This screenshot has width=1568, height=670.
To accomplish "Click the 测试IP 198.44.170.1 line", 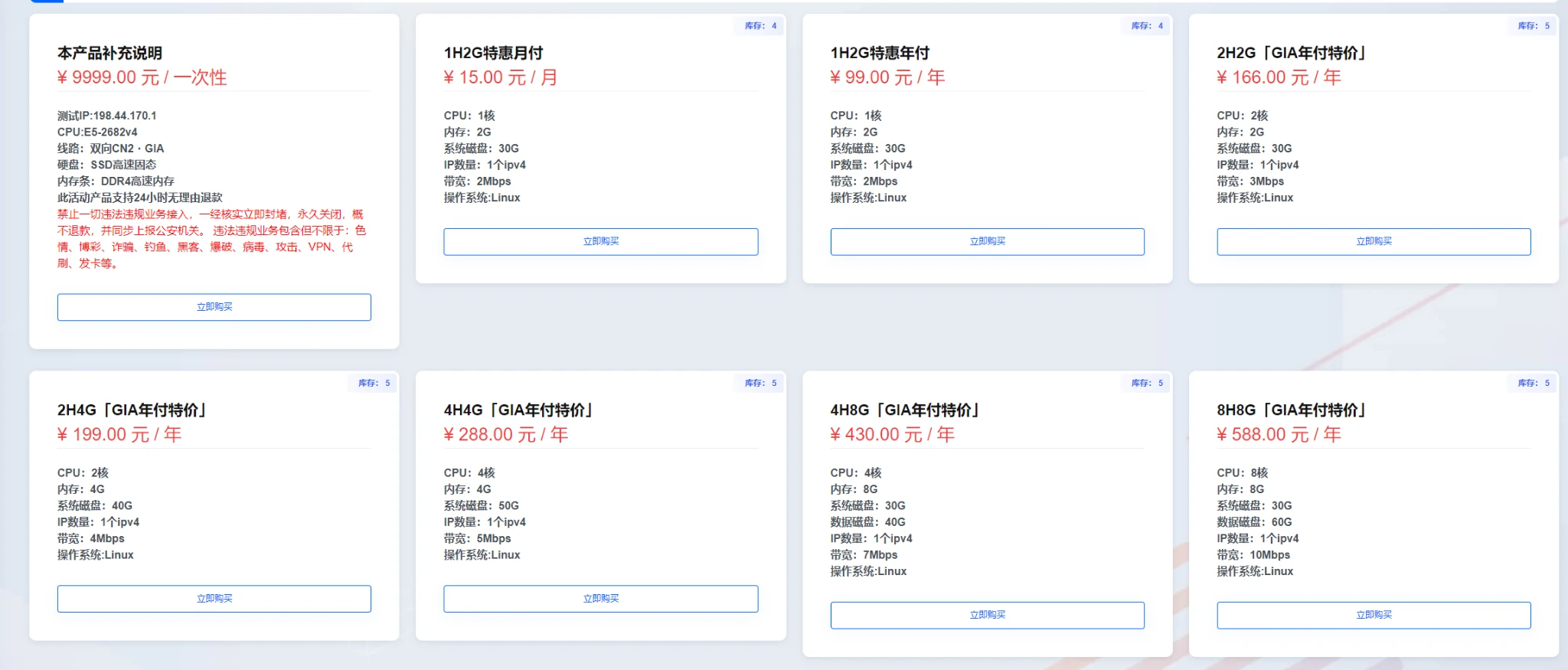I will click(x=107, y=116).
